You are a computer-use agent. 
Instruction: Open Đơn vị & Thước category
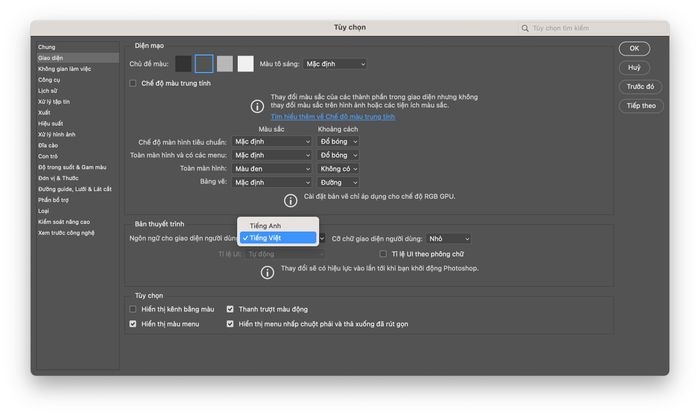click(78, 178)
